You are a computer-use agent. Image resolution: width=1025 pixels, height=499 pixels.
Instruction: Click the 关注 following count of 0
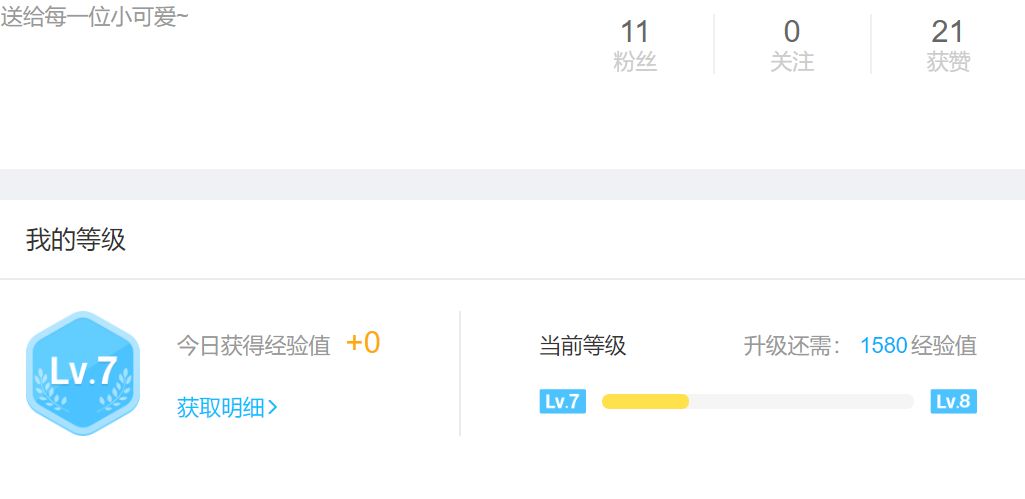coord(792,32)
